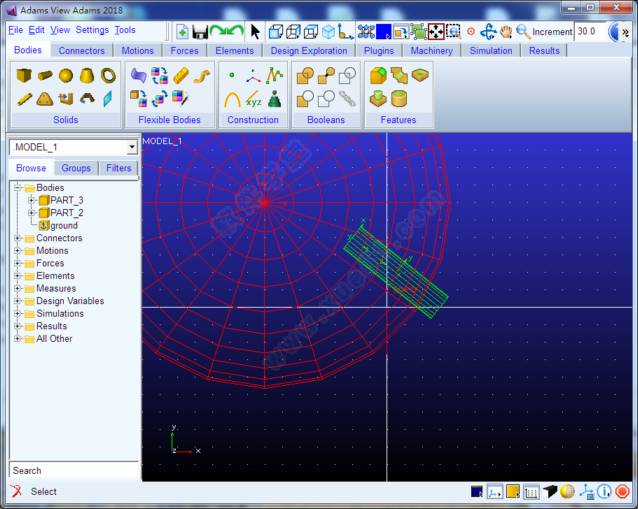Expand the Forces folder

click(x=17, y=263)
